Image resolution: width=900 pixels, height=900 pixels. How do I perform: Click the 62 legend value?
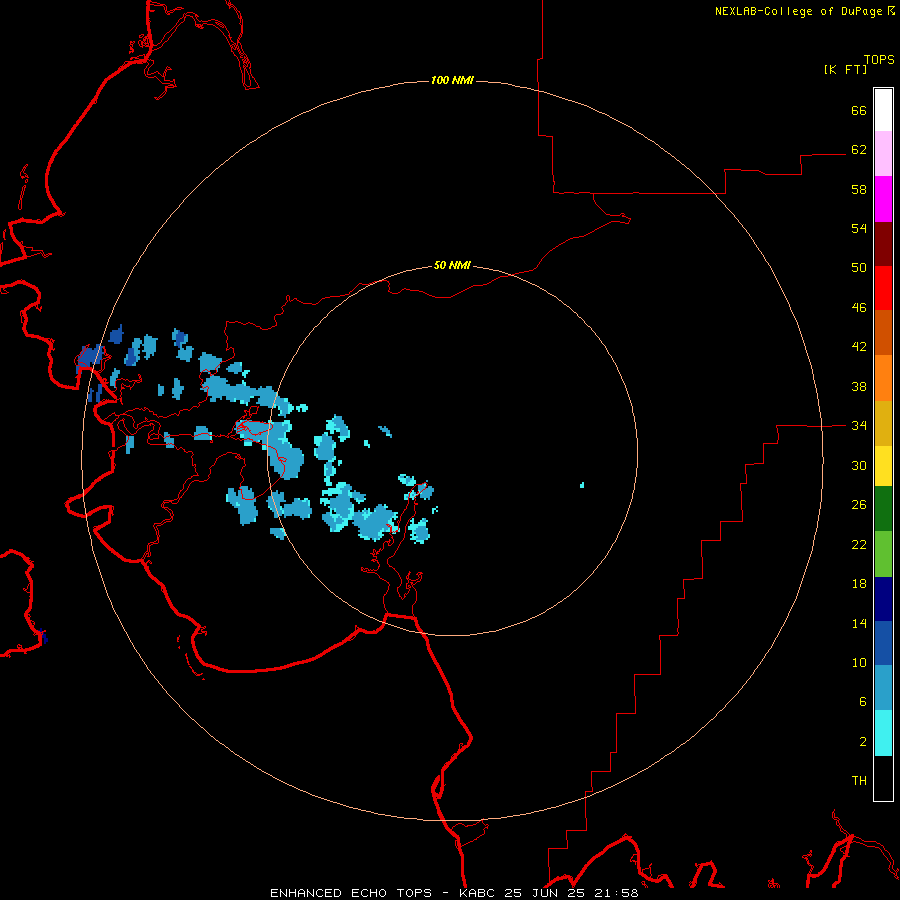coord(859,150)
